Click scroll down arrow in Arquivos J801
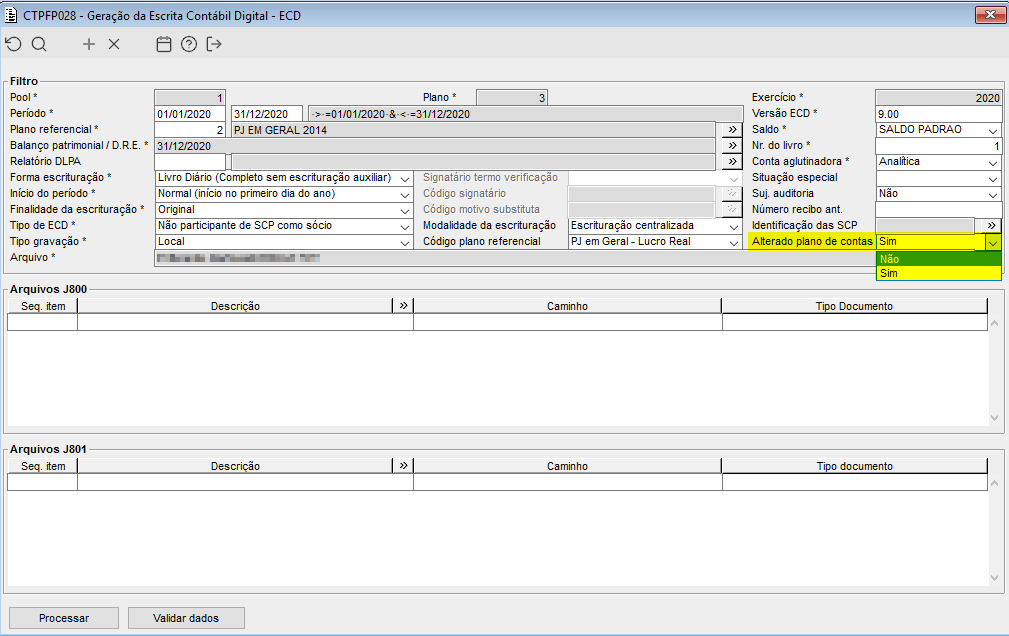 click(x=994, y=577)
